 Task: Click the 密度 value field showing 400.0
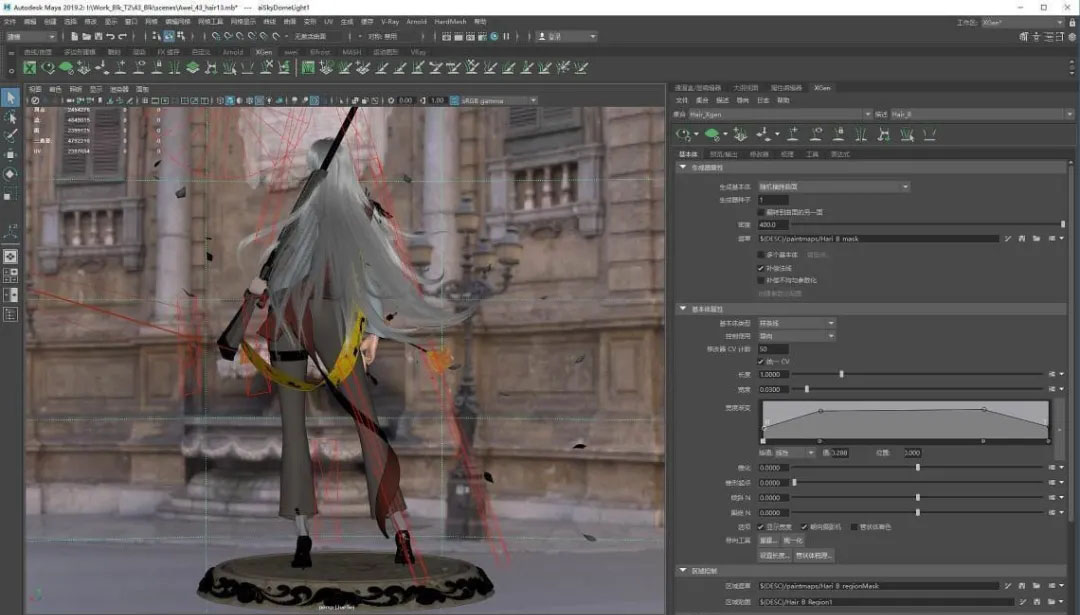[774, 225]
